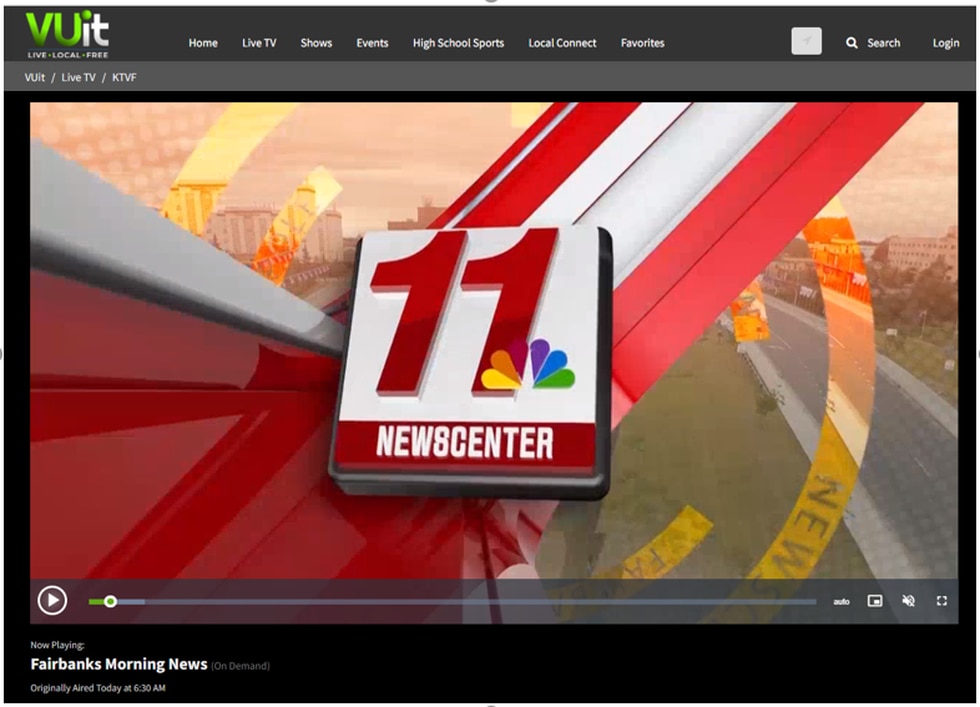980x707 pixels.
Task: Unmute the video audio
Action: 908,601
